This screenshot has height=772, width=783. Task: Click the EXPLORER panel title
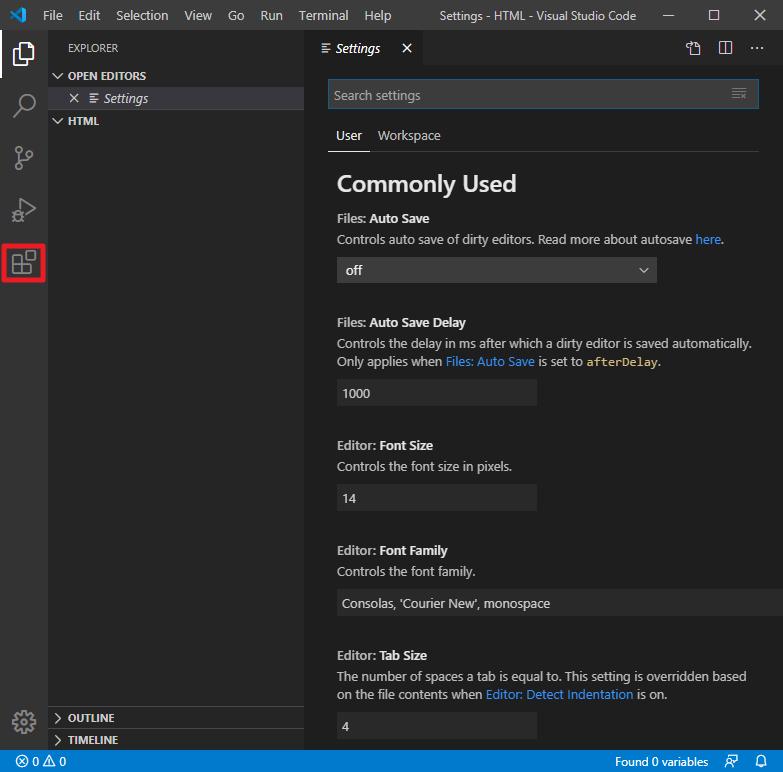click(x=93, y=48)
